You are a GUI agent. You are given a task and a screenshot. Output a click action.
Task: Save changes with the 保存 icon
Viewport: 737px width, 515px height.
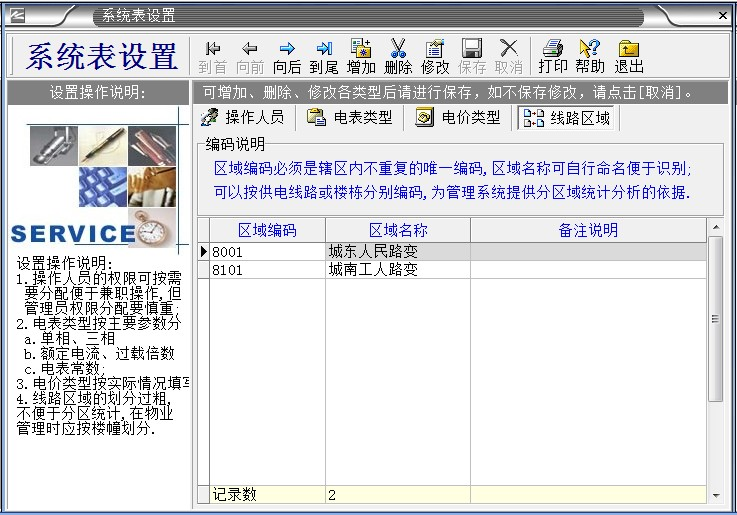(472, 56)
